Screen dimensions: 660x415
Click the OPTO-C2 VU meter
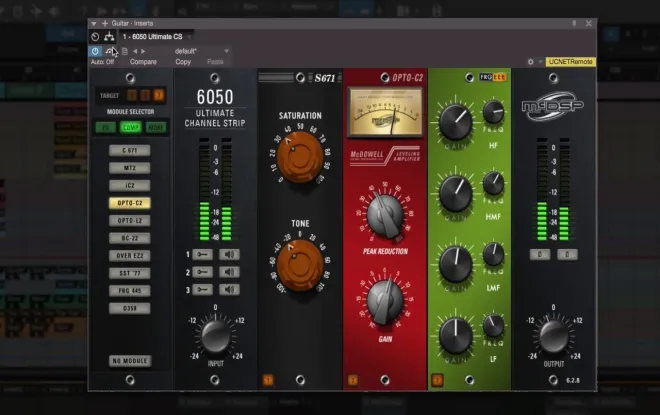(385, 112)
